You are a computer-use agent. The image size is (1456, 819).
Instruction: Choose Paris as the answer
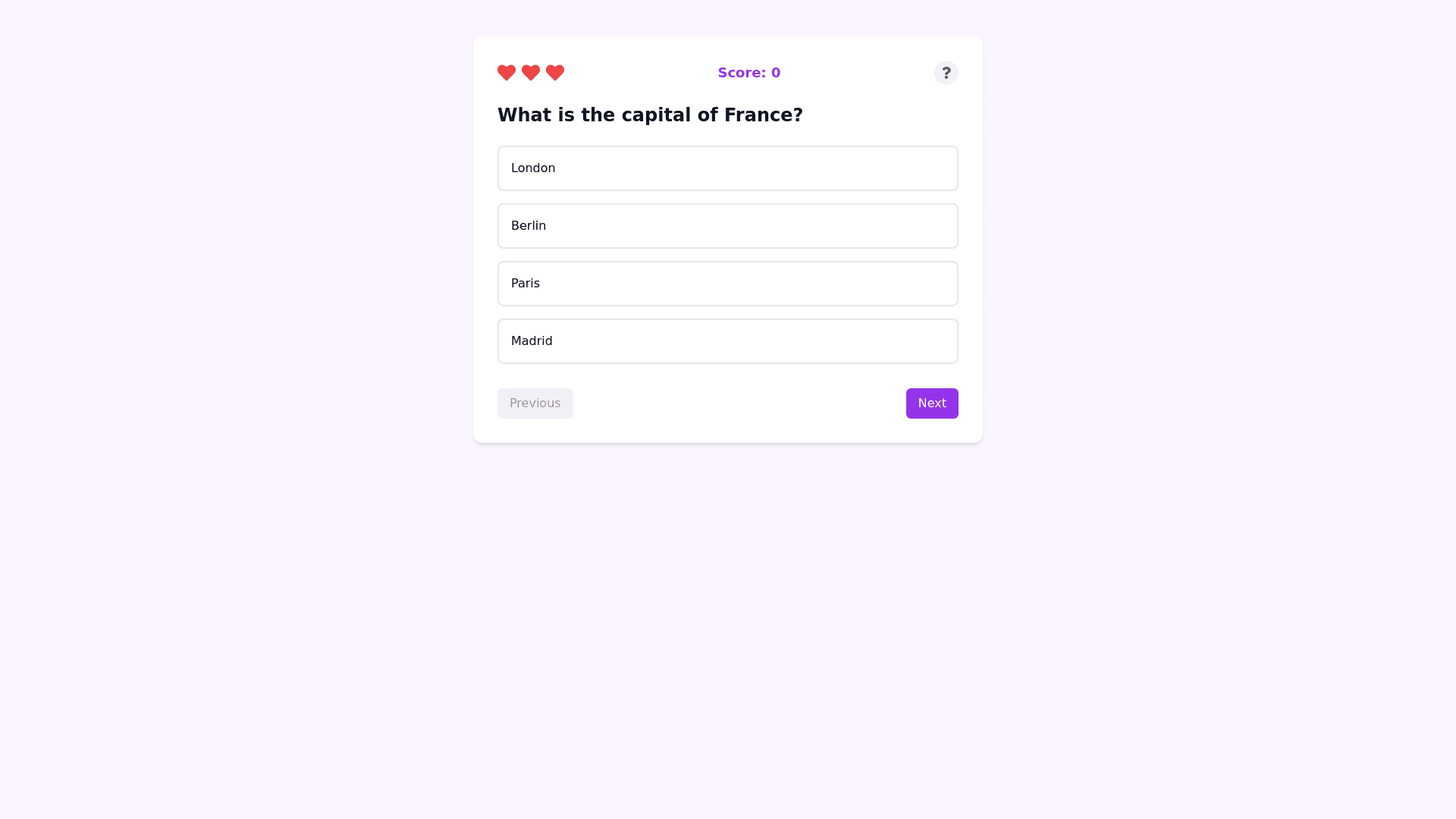727,284
